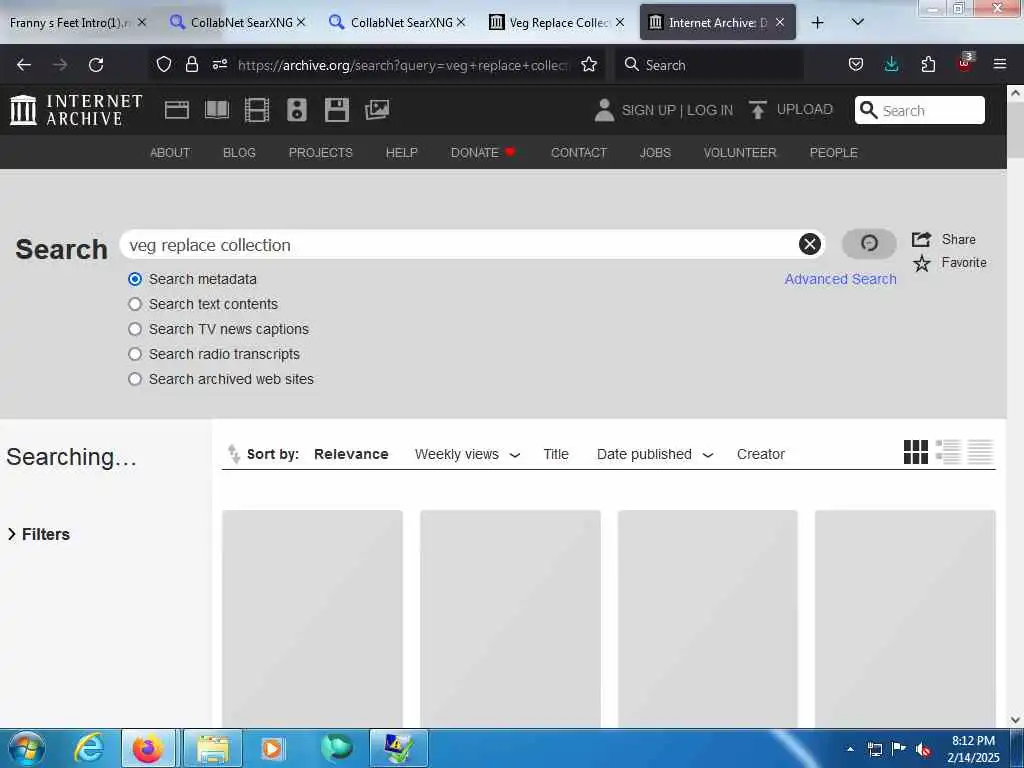Open the Video film-strip icon
This screenshot has height=768, width=1024.
pos(257,110)
